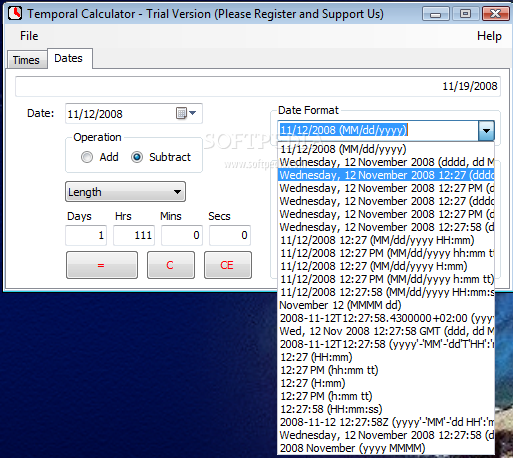Click the Hrs input field
Image resolution: width=513 pixels, height=458 pixels.
[x=134, y=235]
